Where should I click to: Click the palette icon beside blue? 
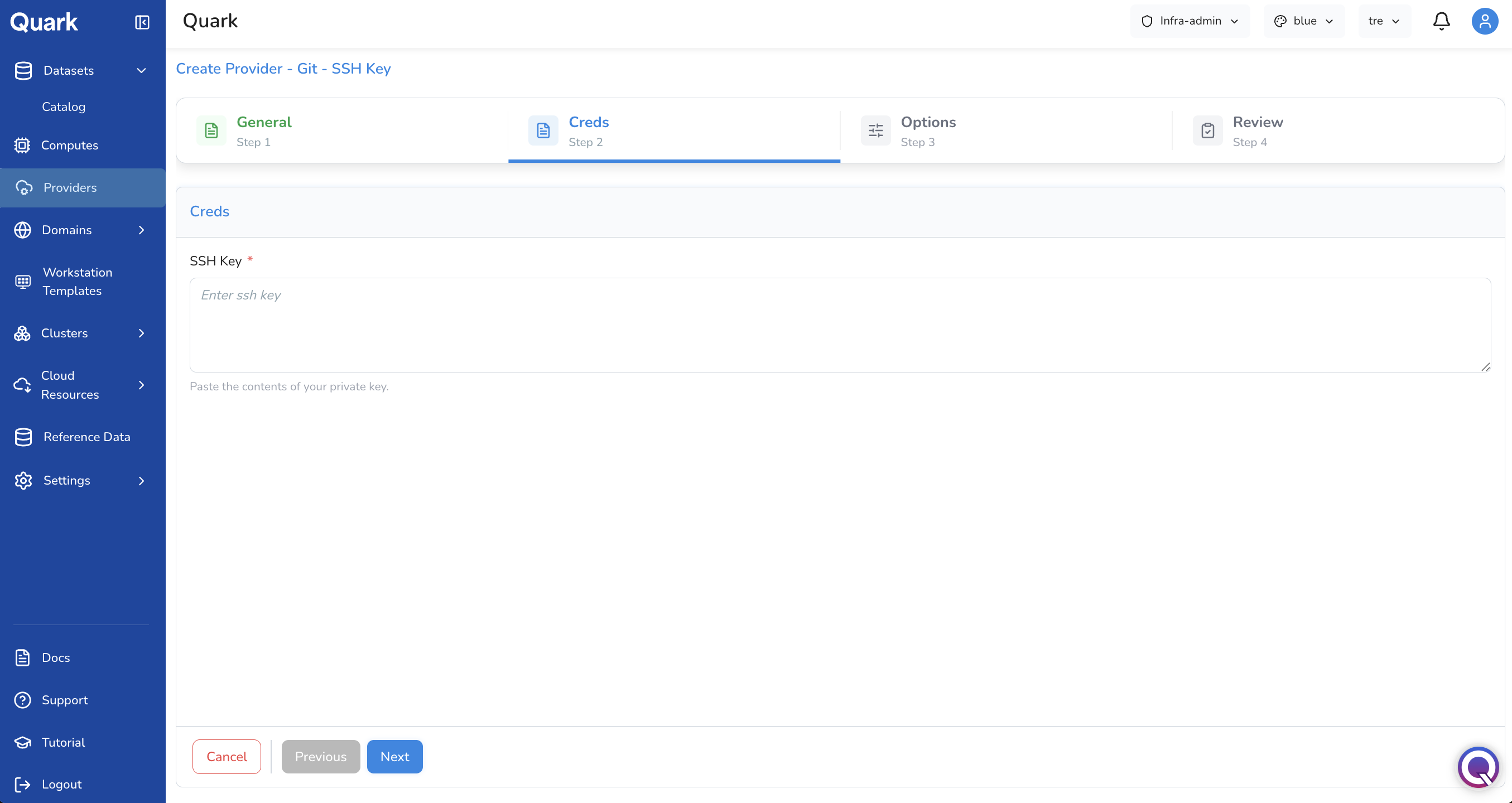(1280, 21)
